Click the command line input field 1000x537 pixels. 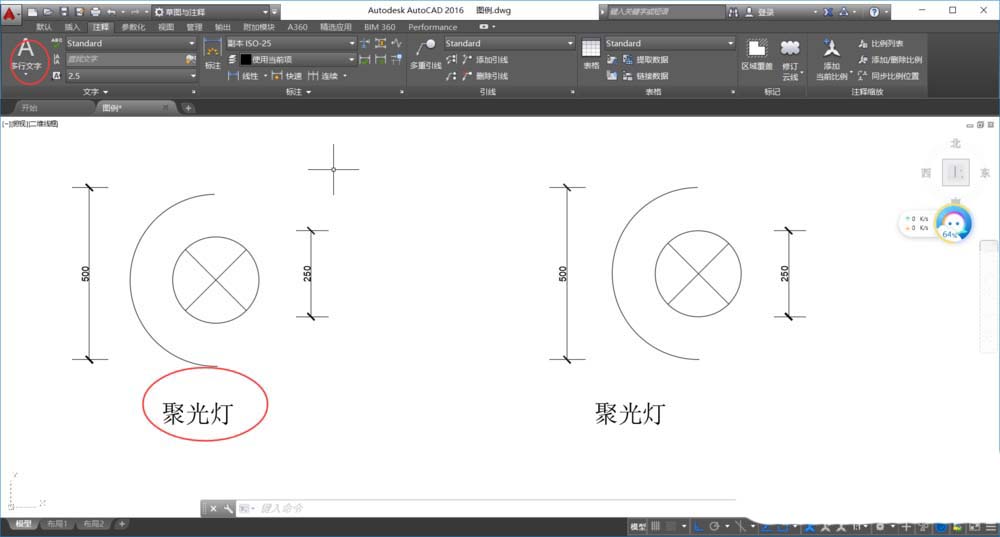pyautogui.click(x=400, y=508)
